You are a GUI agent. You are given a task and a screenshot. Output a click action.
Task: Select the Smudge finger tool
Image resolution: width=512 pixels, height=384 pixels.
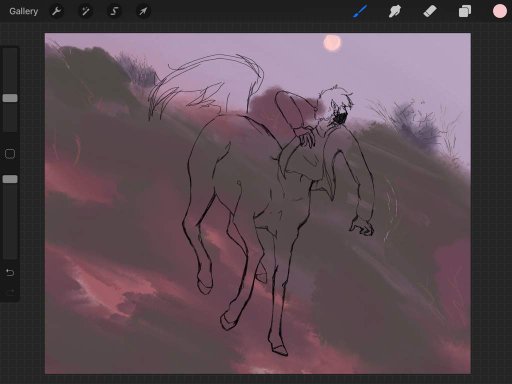395,11
